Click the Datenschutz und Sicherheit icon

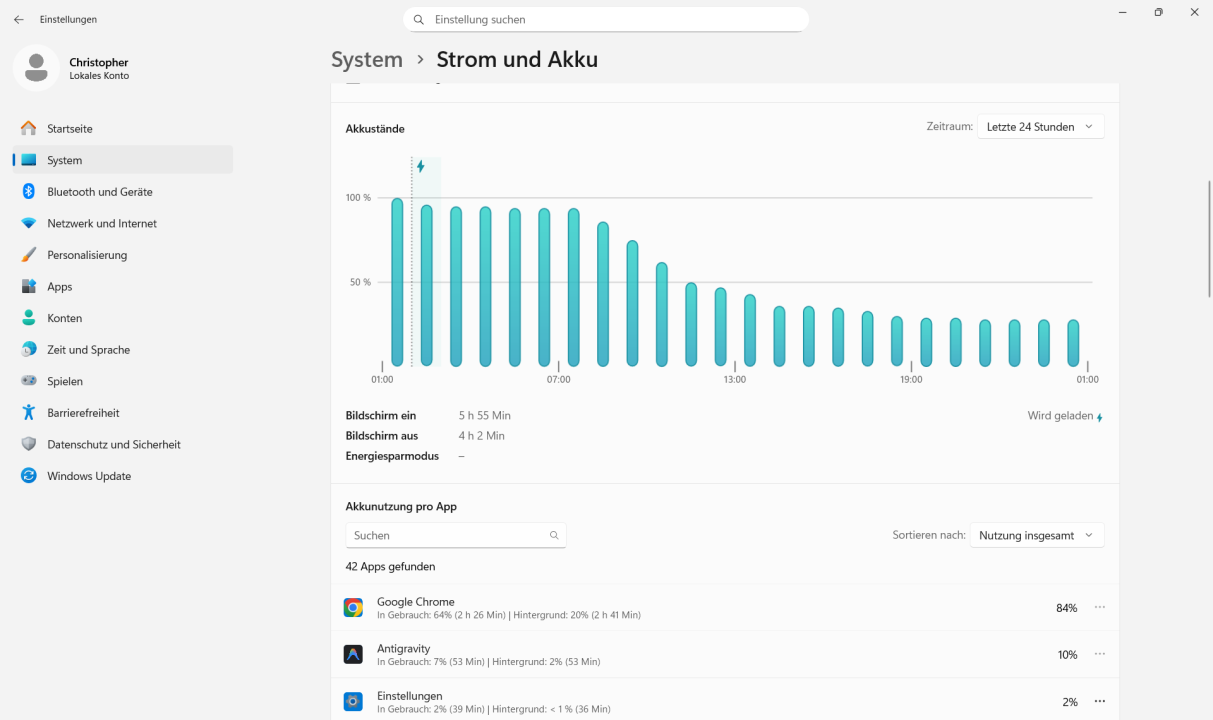29,444
